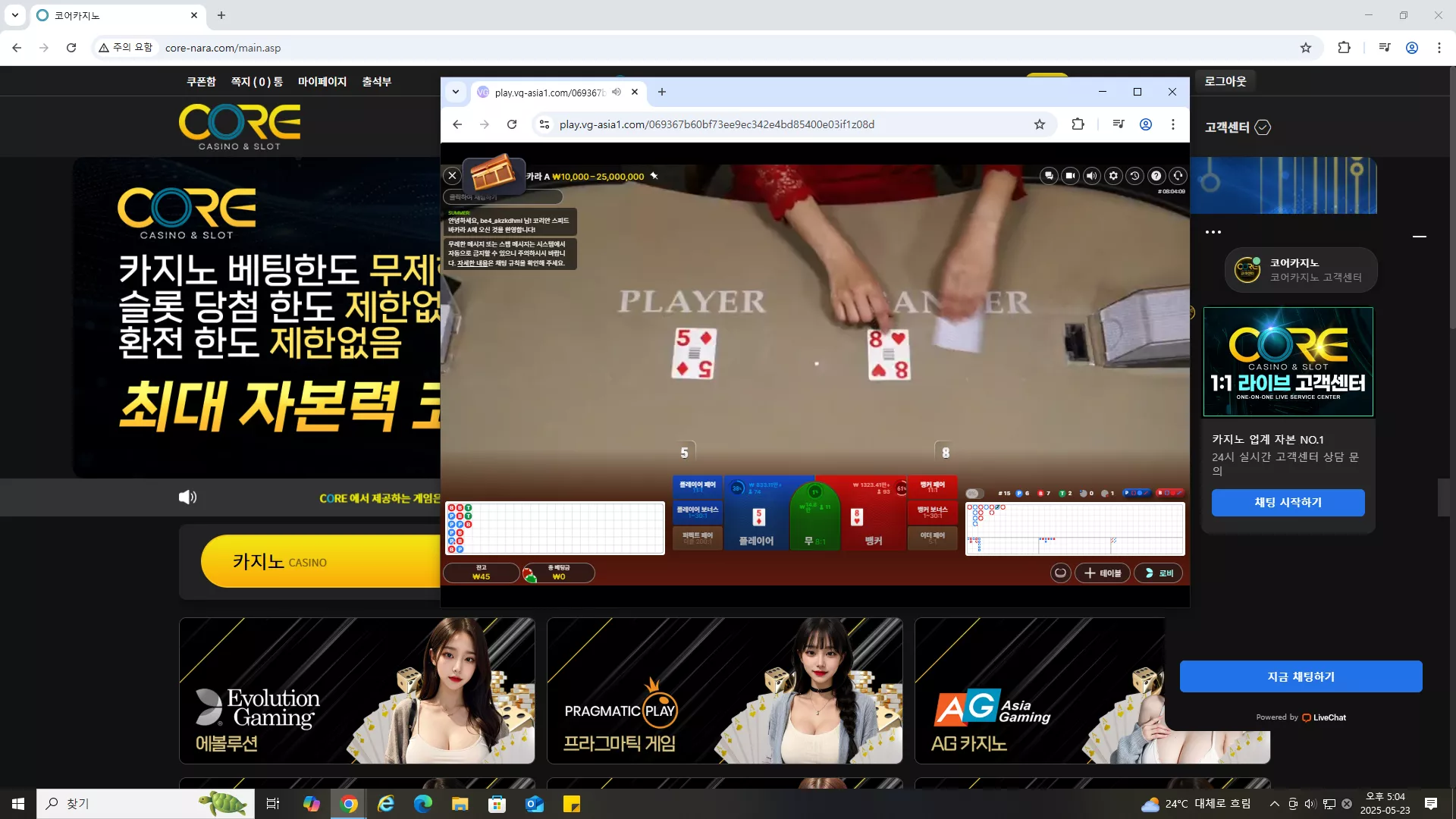Open the 쪽지 (0) 통 messages menu

pos(257,82)
